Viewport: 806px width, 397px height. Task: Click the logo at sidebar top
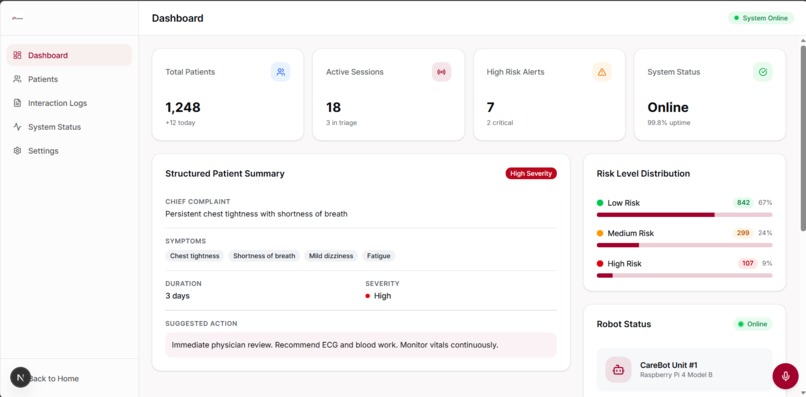click(17, 18)
